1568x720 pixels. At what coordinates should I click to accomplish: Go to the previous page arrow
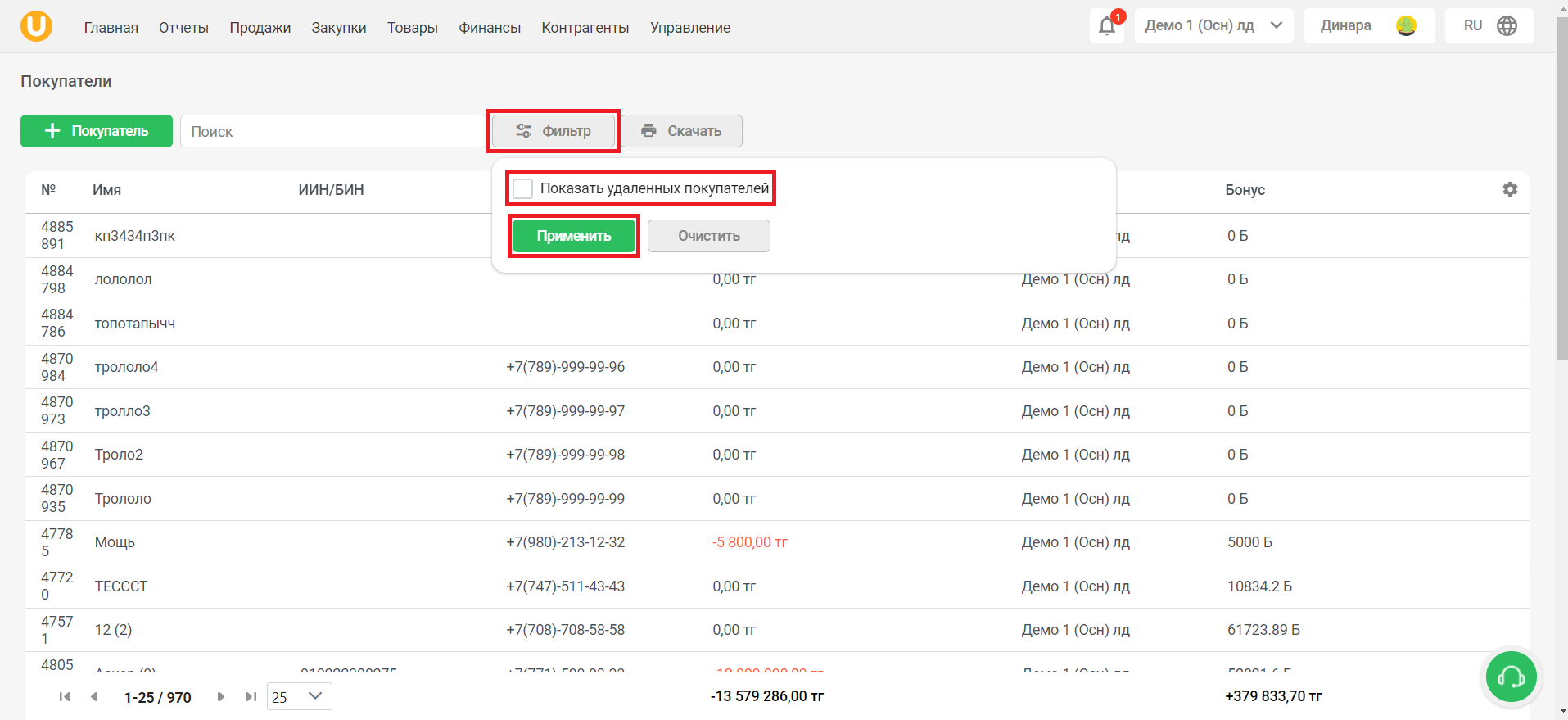(94, 697)
